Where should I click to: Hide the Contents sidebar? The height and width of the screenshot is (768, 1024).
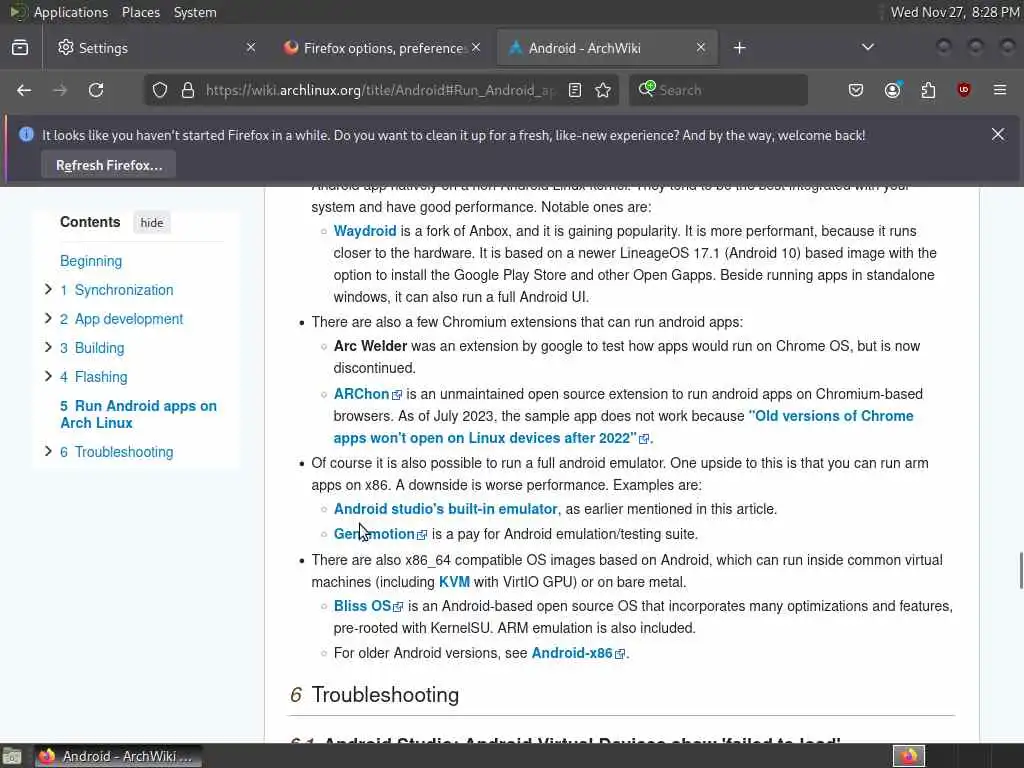point(152,223)
